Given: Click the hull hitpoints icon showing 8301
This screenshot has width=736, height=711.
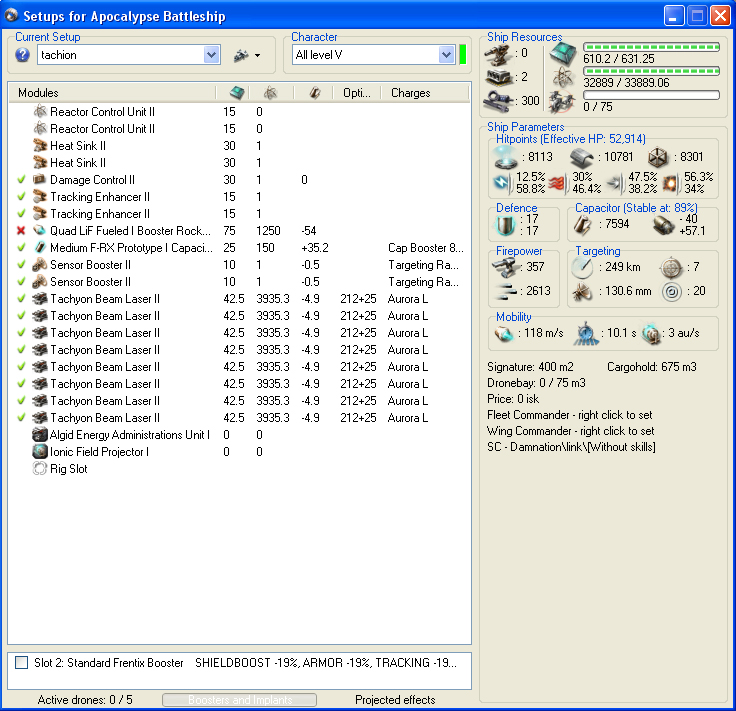Looking at the screenshot, I should click(658, 158).
